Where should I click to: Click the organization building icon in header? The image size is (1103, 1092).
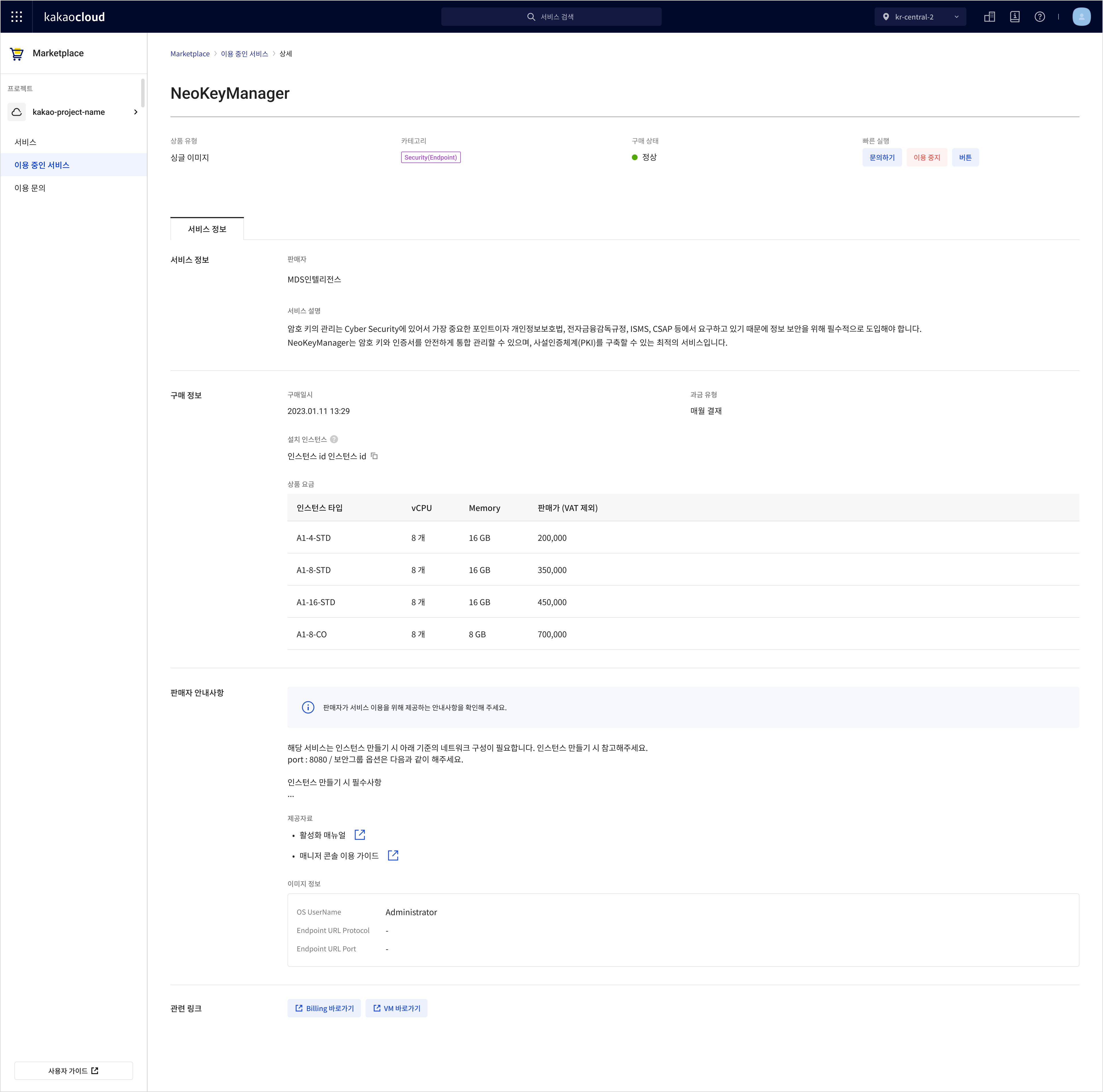[x=989, y=17]
